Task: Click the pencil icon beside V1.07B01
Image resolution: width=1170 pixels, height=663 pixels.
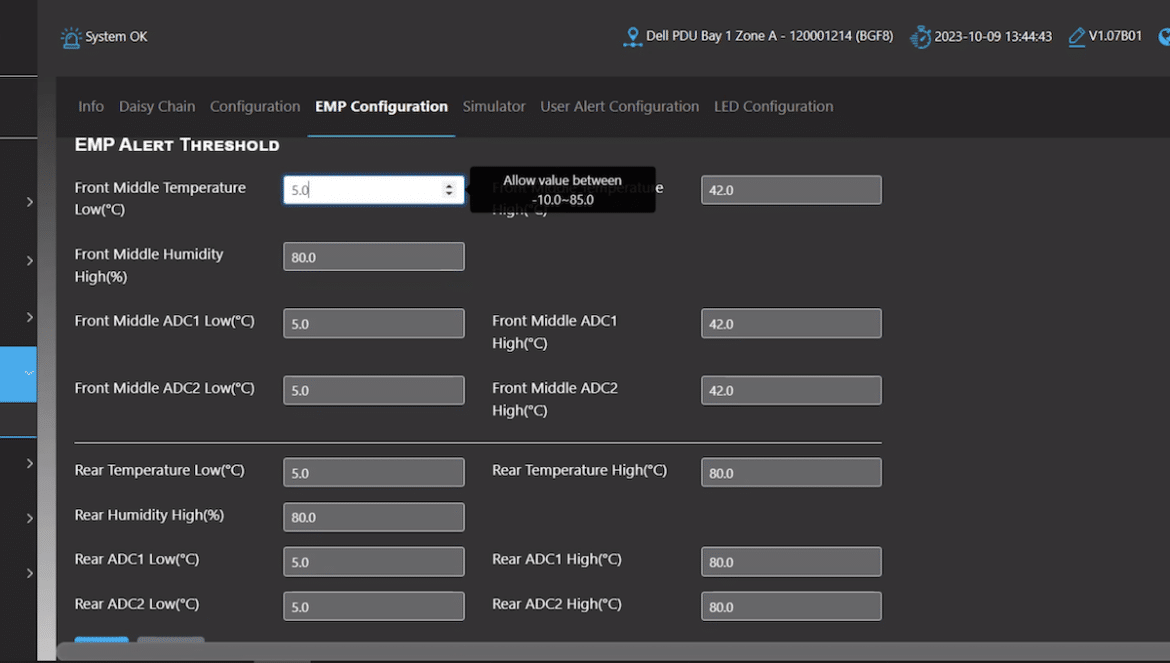Action: pyautogui.click(x=1077, y=37)
